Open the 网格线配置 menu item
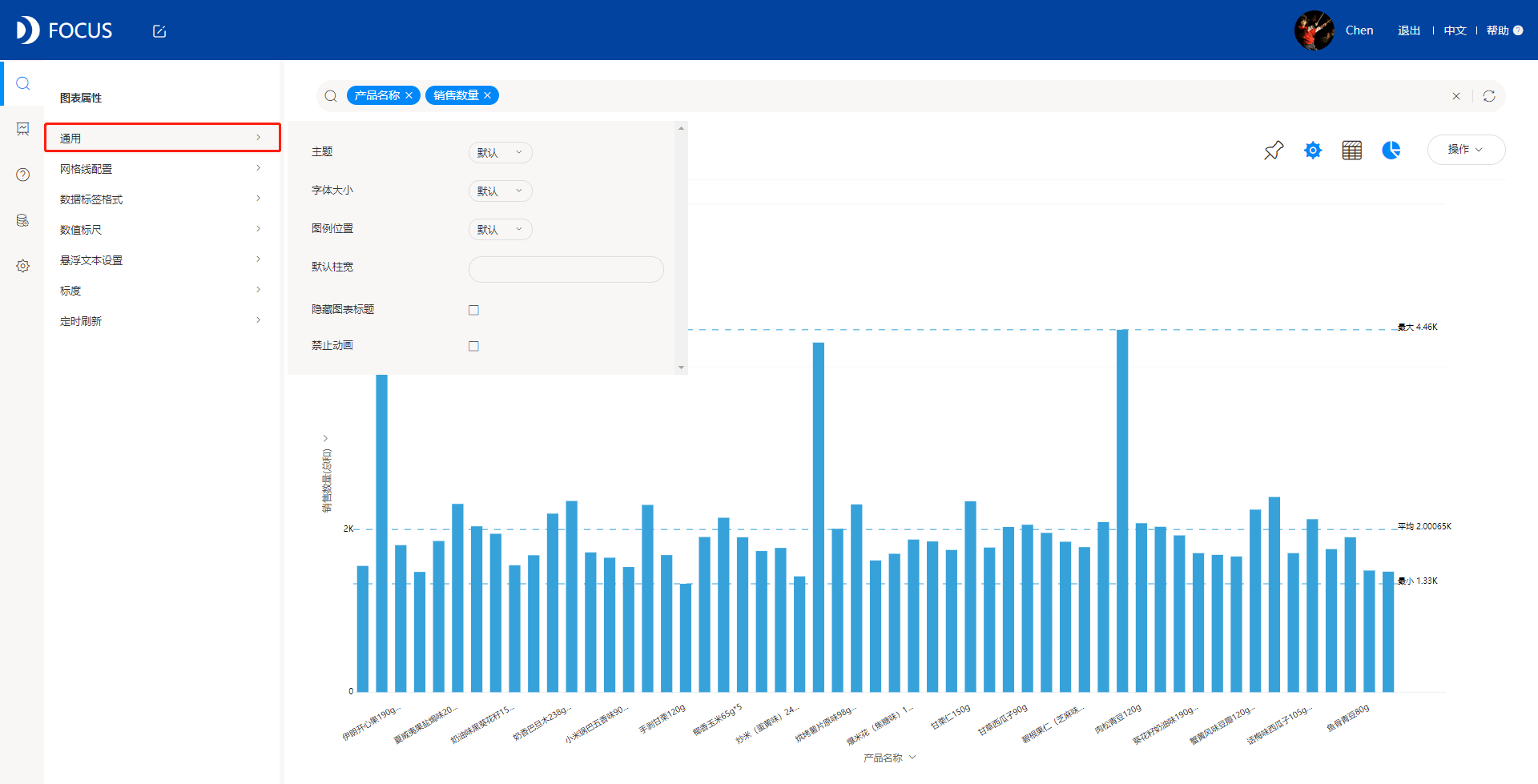 [x=163, y=168]
